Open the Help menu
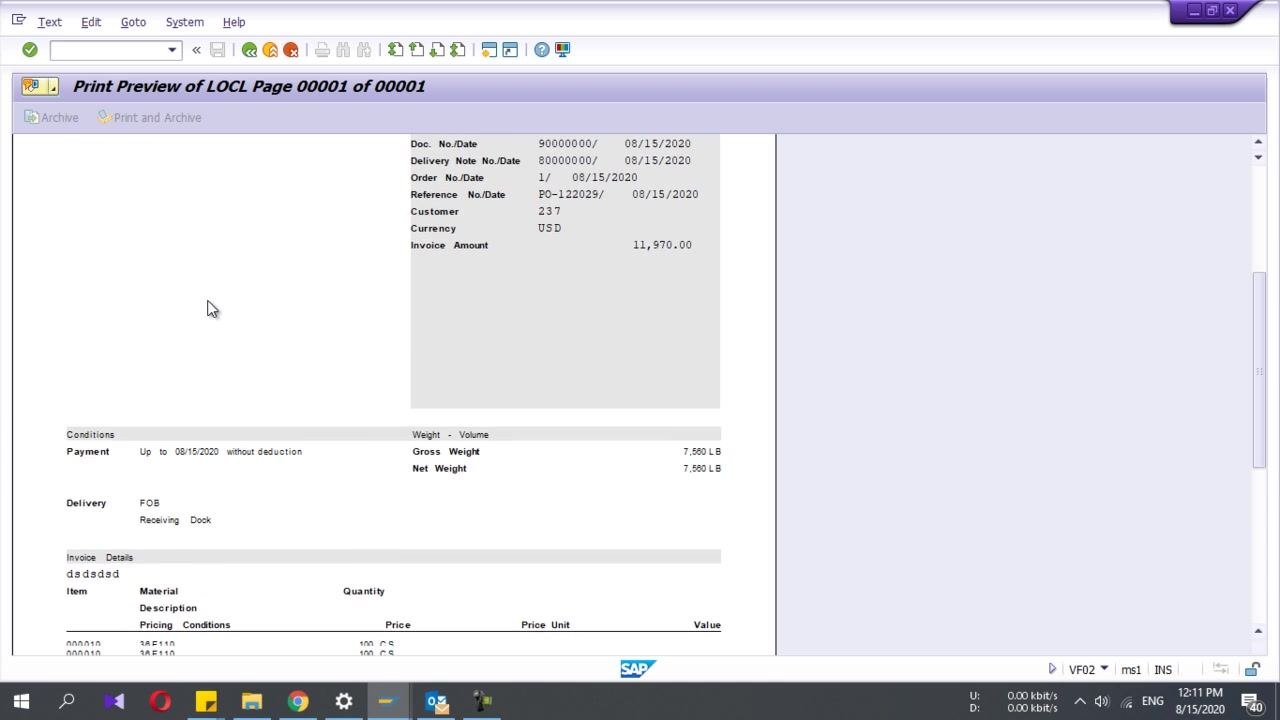Screen dimensions: 1280x720 [234, 22]
